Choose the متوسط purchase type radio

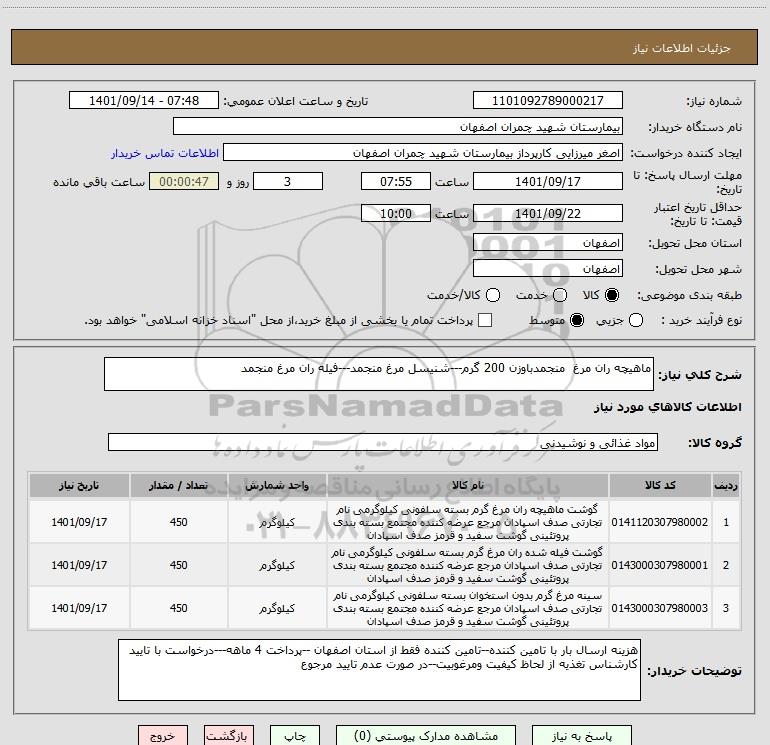pos(577,320)
